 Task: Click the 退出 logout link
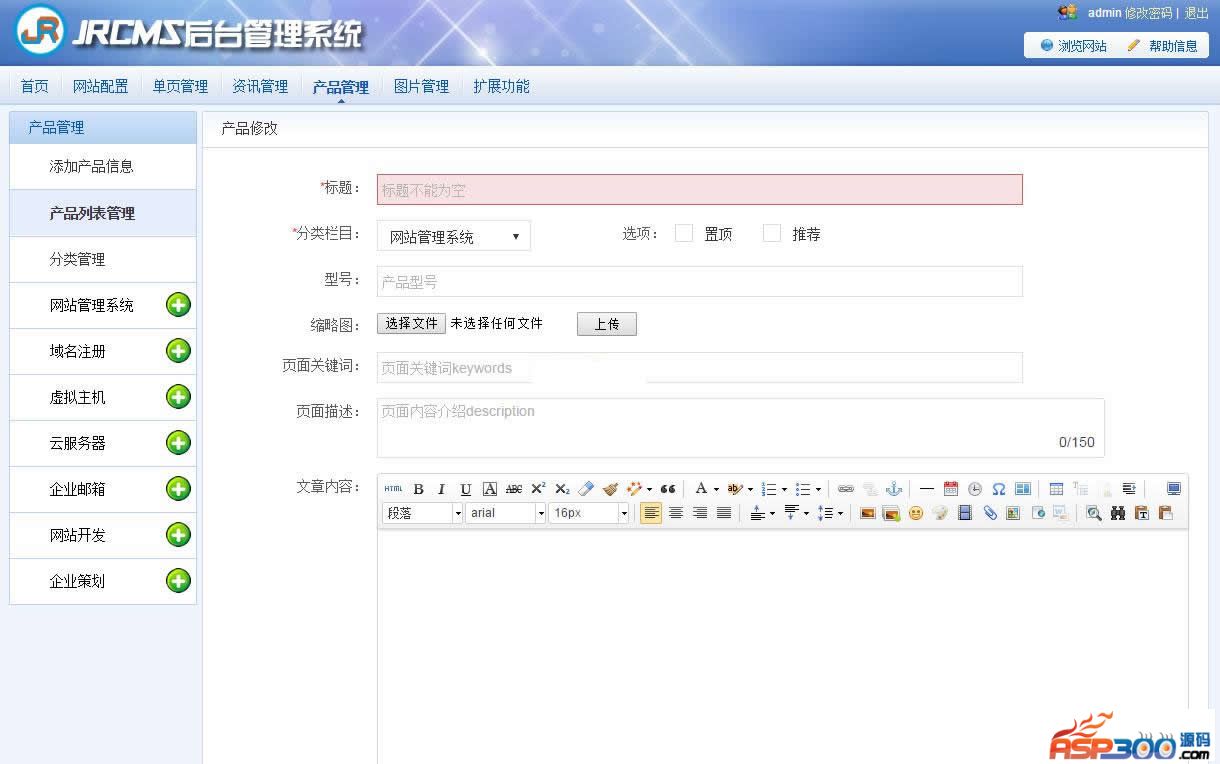coord(1196,13)
